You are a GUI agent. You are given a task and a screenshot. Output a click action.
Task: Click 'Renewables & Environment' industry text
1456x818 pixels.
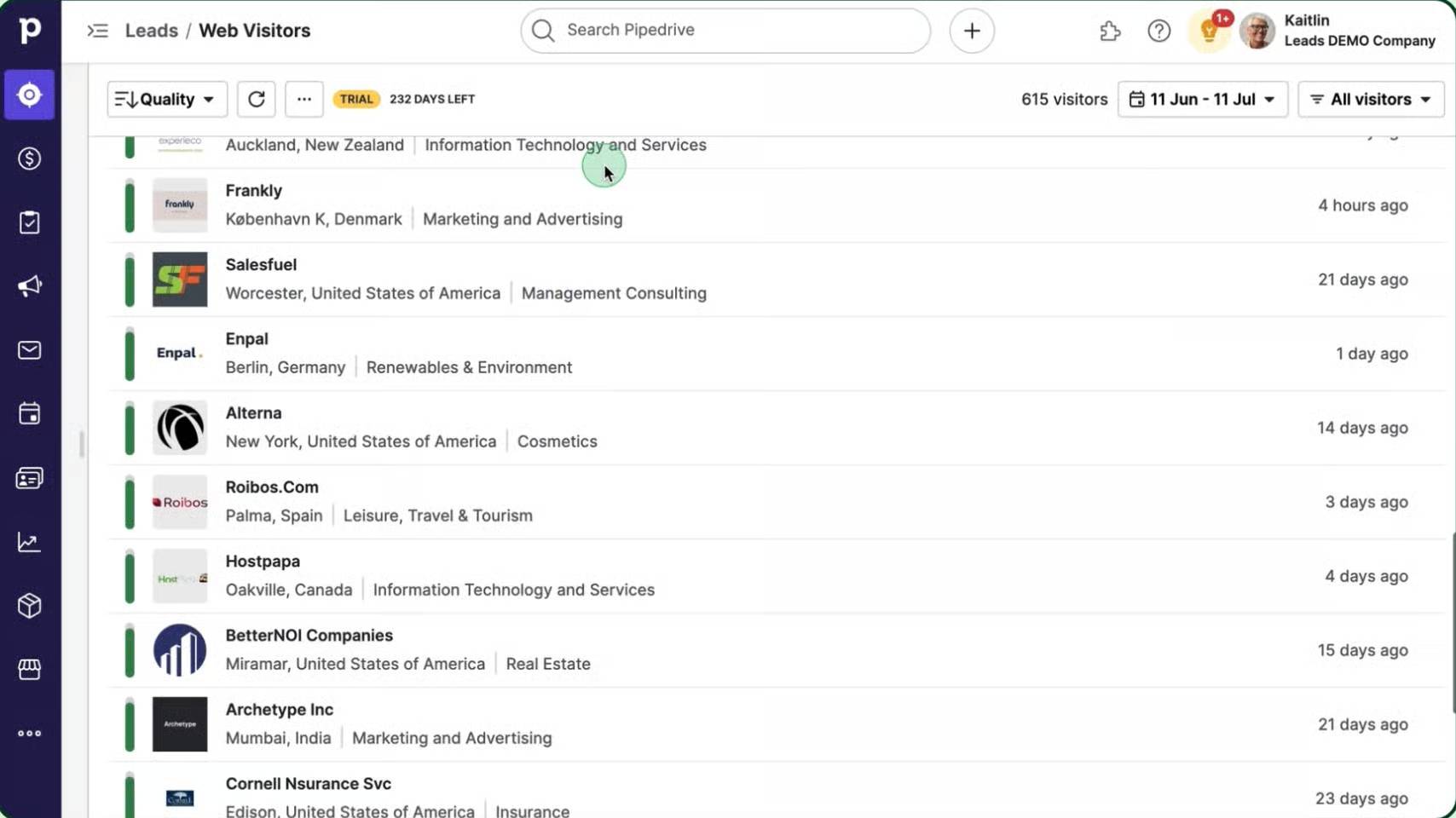coord(469,367)
